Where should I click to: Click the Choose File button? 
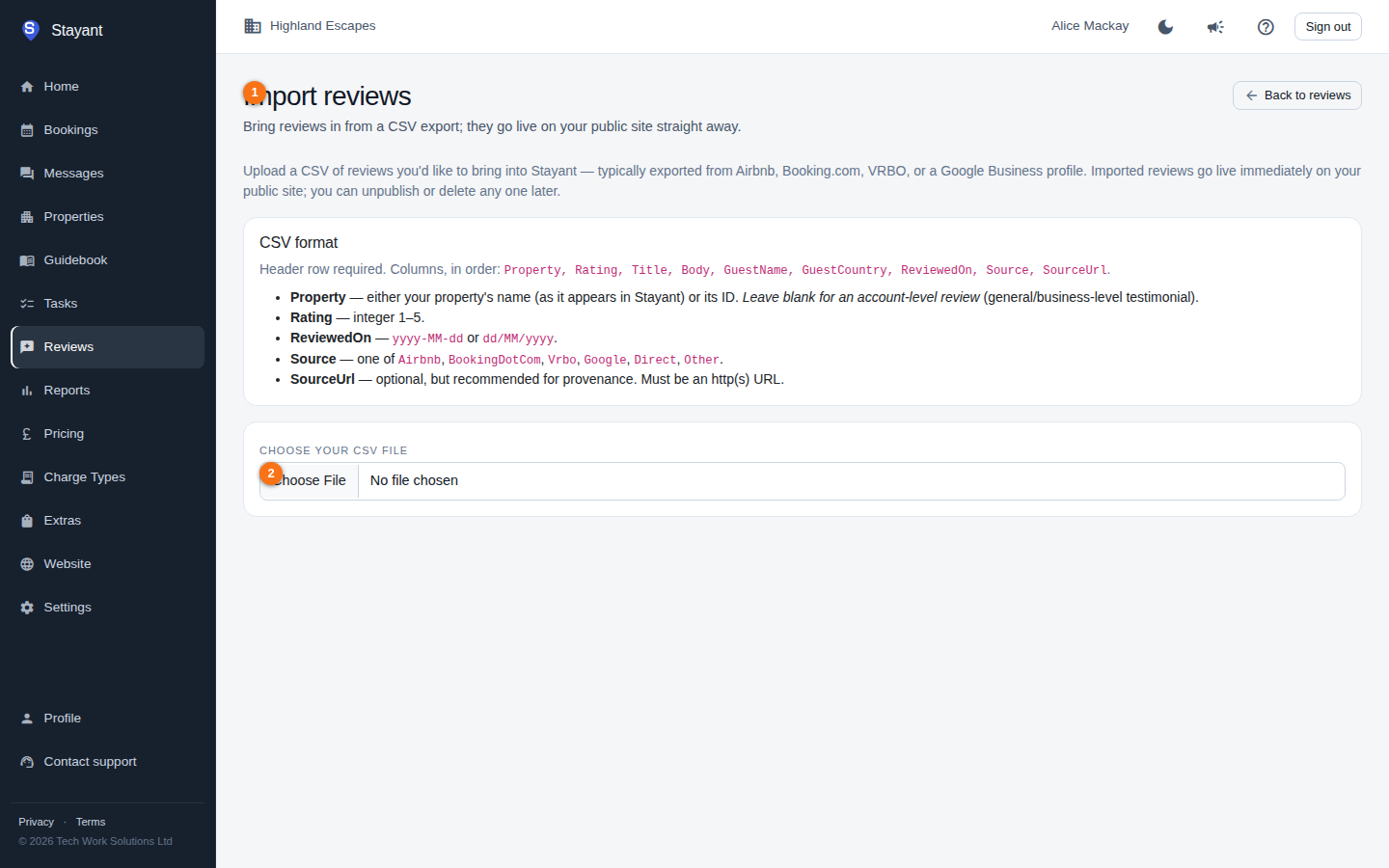309,481
